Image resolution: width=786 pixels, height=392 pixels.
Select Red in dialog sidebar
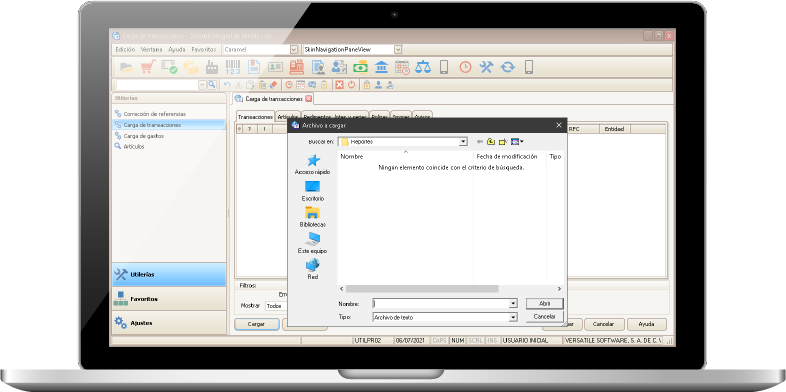pyautogui.click(x=312, y=269)
